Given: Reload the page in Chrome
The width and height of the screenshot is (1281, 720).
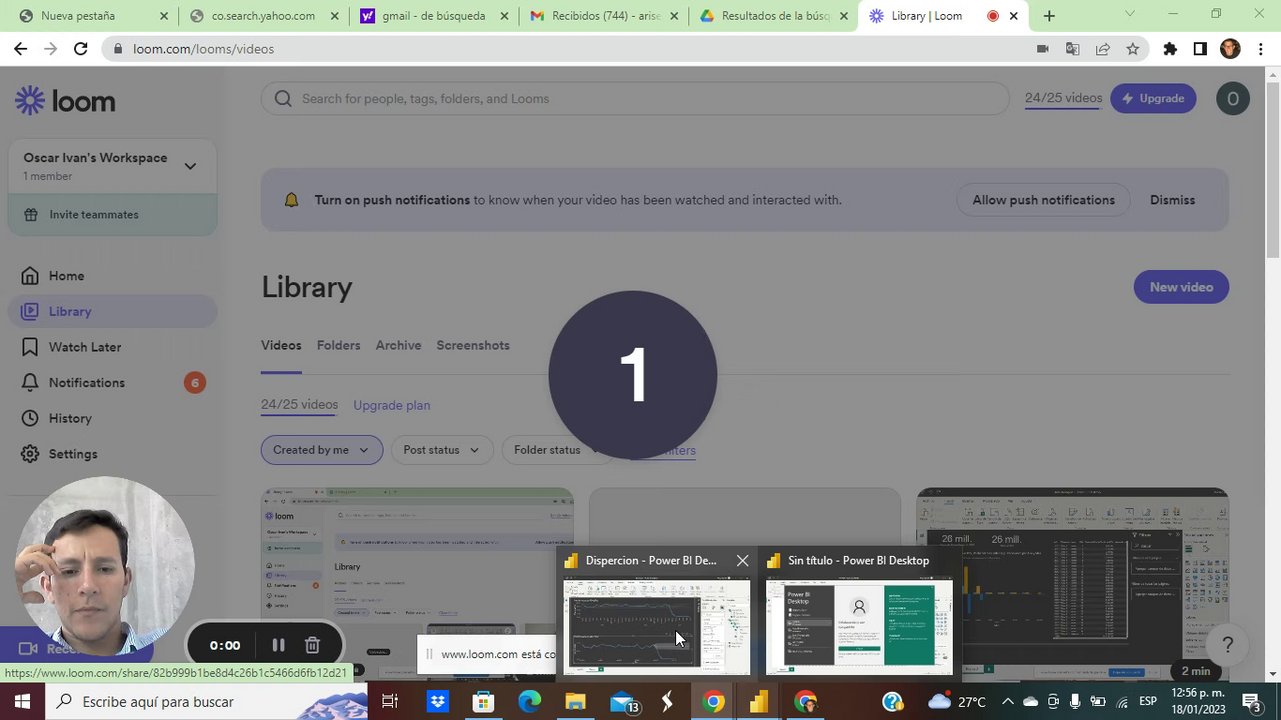Looking at the screenshot, I should (81, 48).
